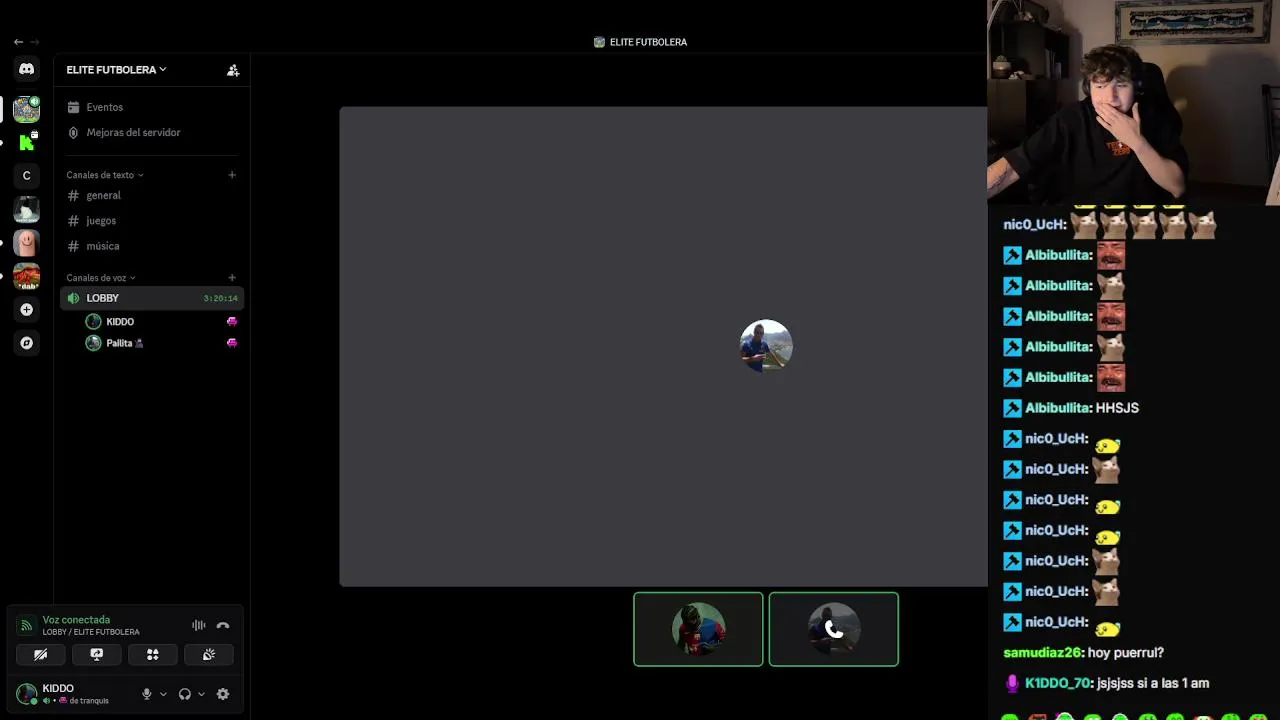Select the left participant tile below the call
The width and height of the screenshot is (1280, 720).
click(698, 629)
